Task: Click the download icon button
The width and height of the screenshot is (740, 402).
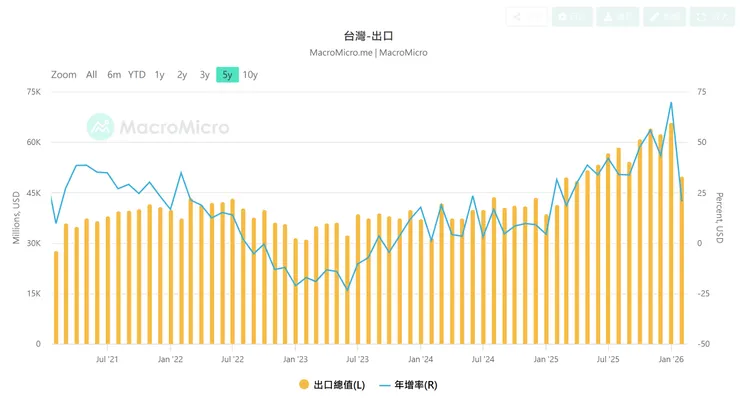Action: point(617,17)
